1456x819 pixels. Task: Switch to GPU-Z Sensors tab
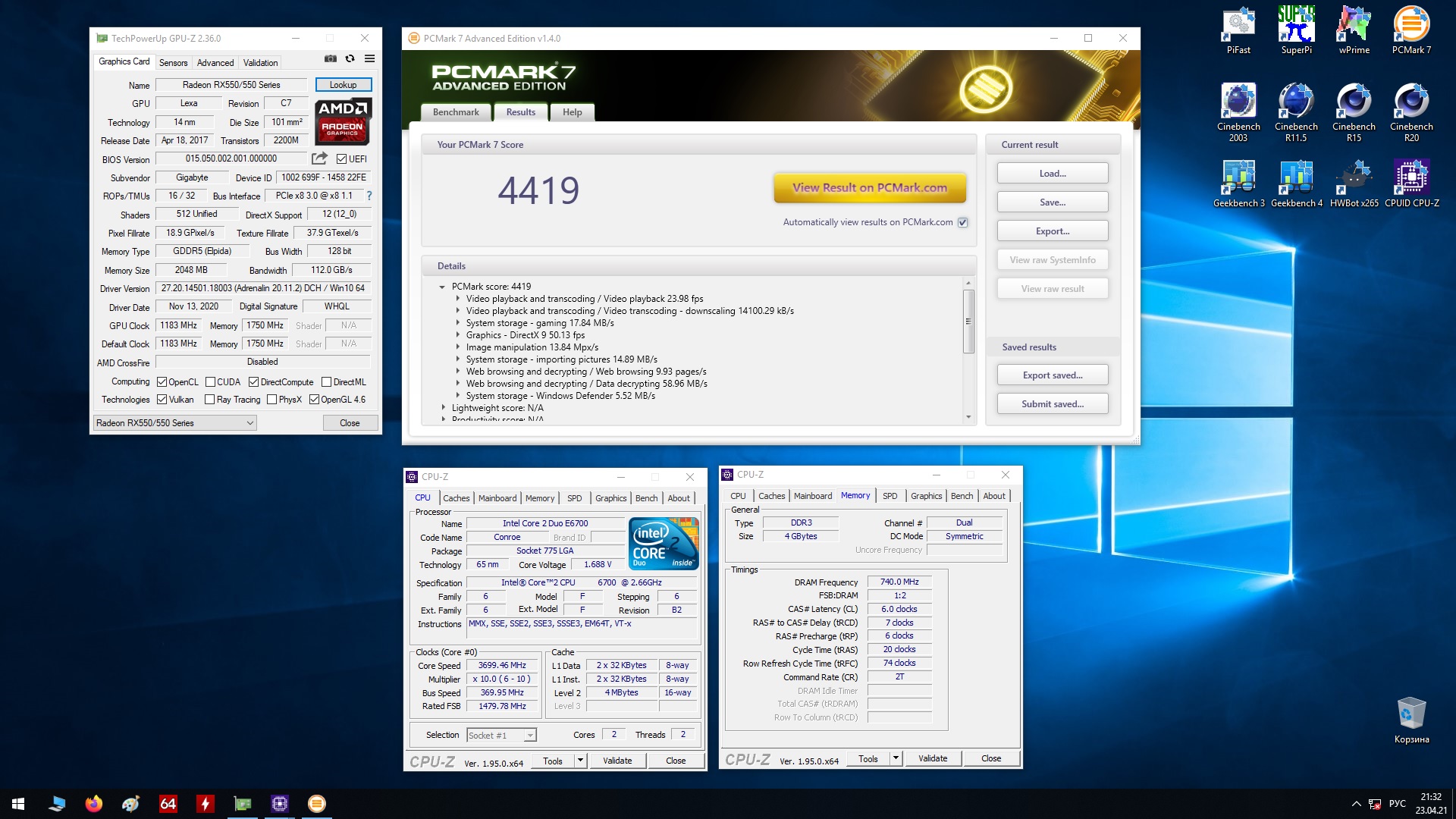(x=173, y=63)
